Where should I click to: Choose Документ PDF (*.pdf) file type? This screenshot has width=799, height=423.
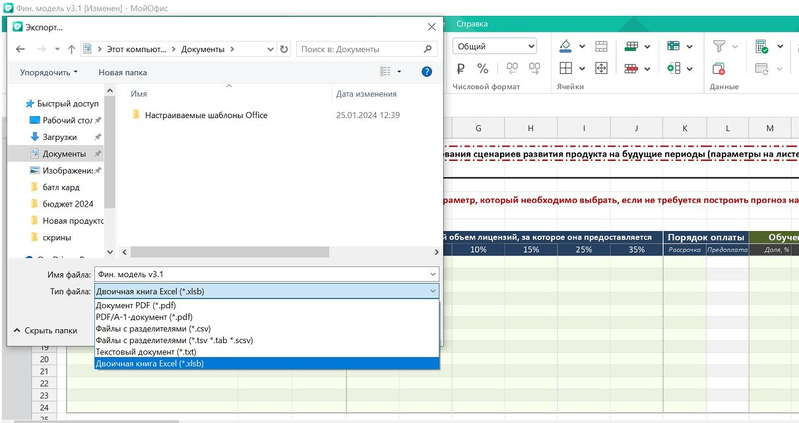click(x=267, y=305)
